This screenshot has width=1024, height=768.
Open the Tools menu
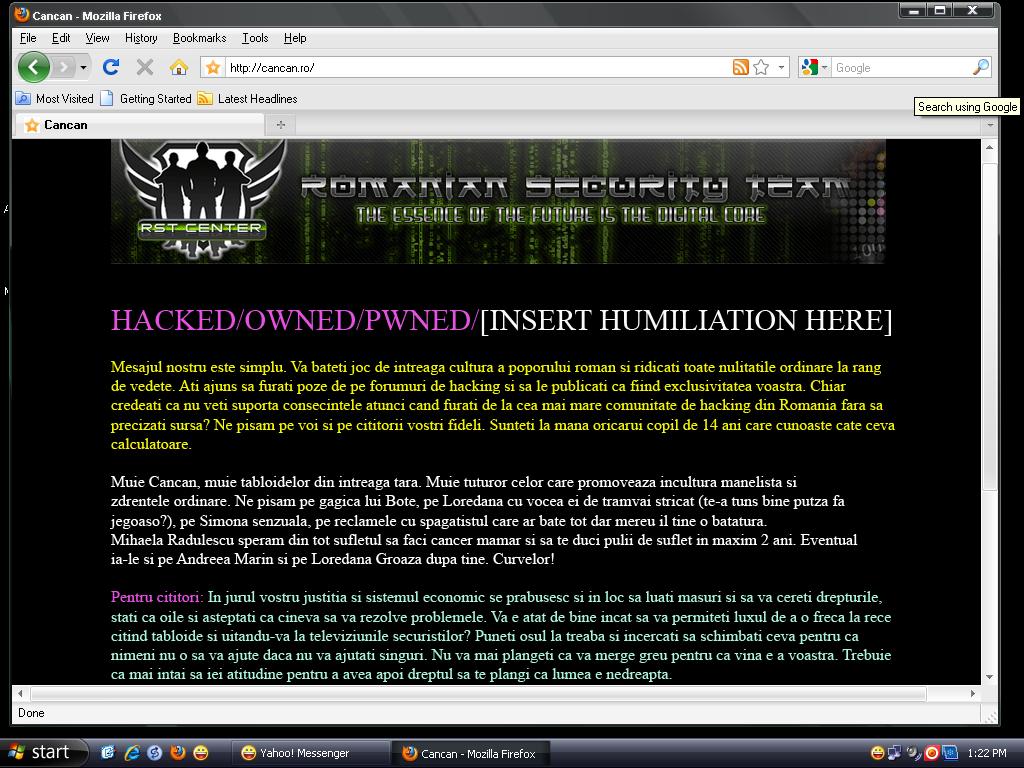click(255, 38)
